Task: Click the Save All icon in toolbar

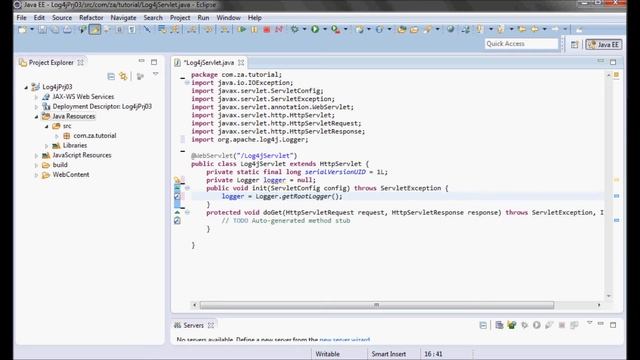Action: pos(55,29)
